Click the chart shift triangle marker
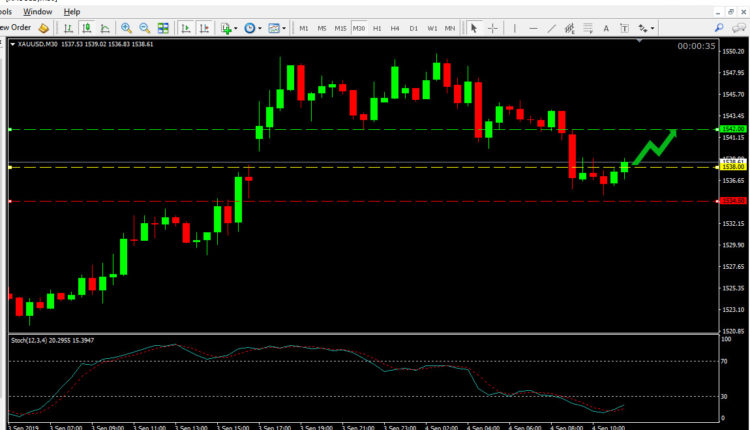 [640, 41]
